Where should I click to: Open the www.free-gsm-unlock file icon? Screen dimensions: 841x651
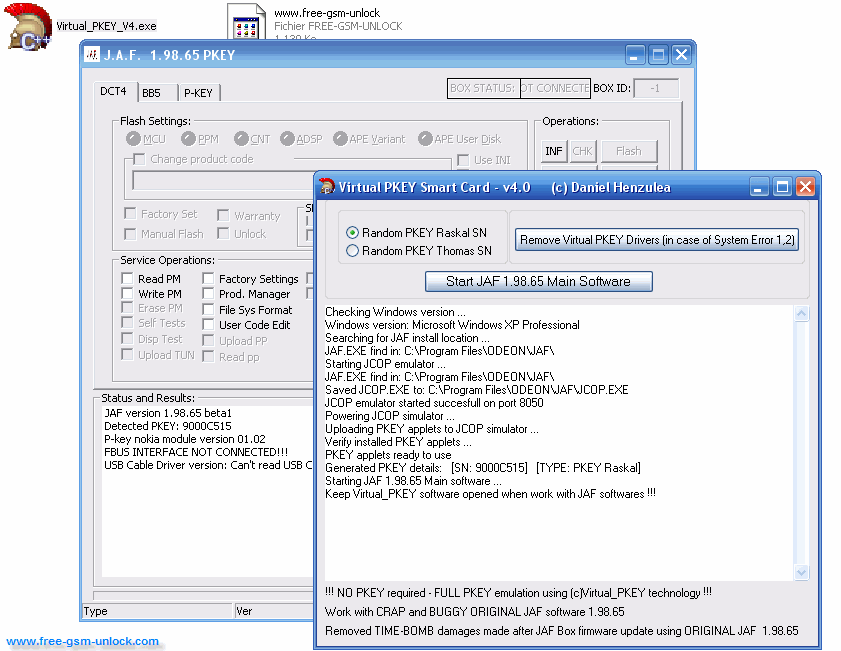pyautogui.click(x=246, y=23)
